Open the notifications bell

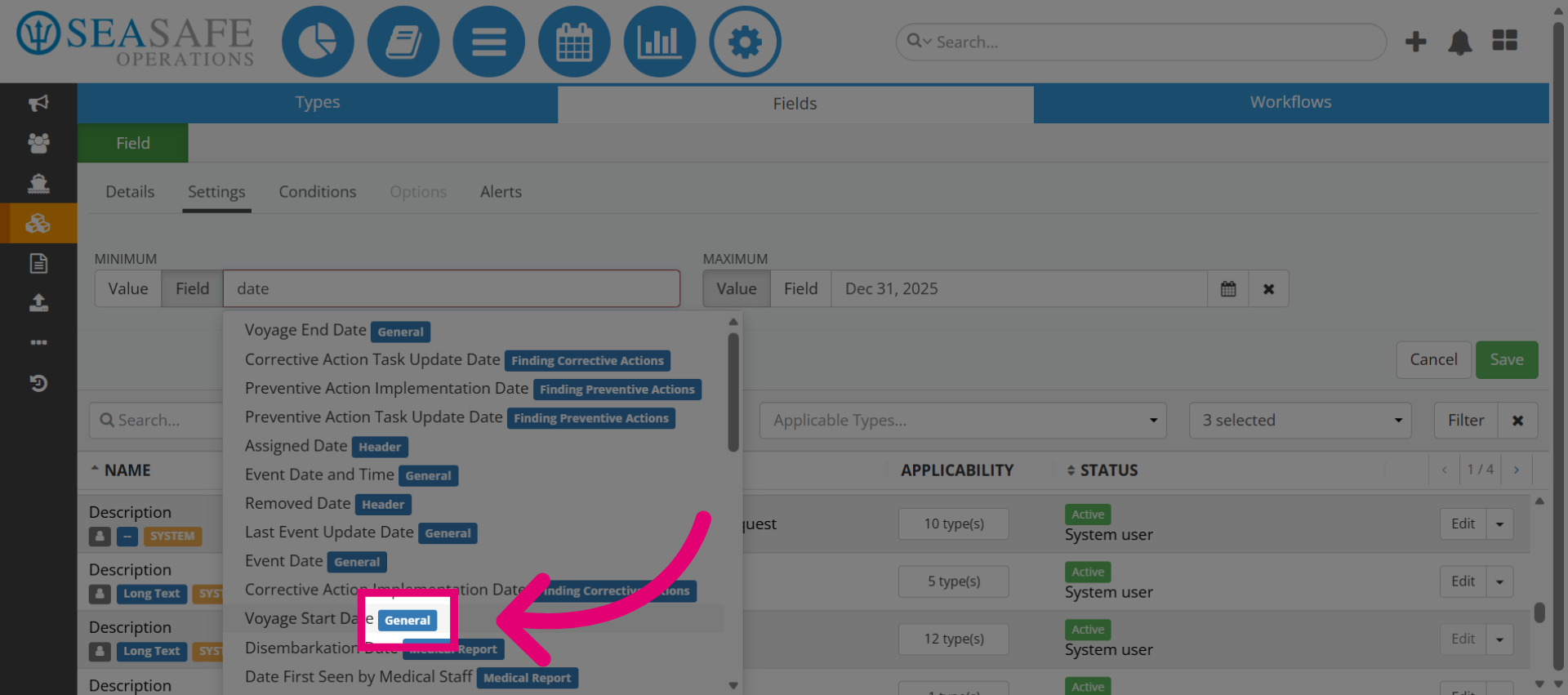pos(1459,42)
